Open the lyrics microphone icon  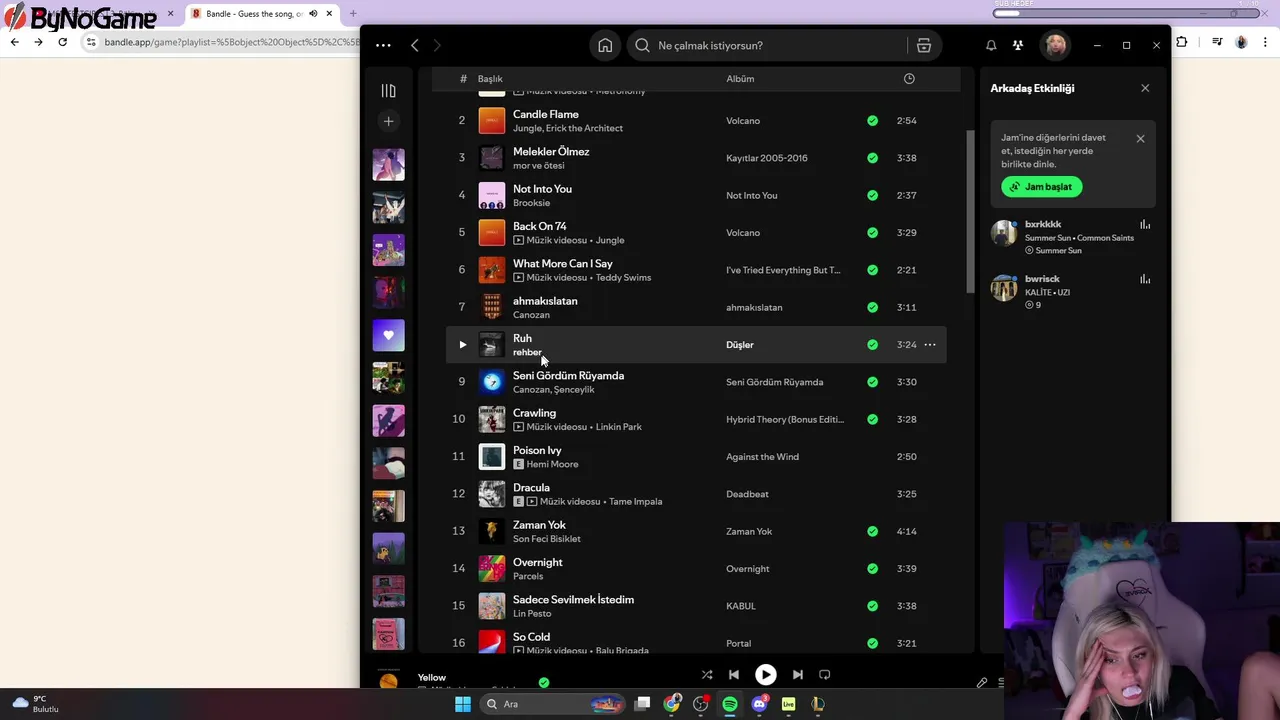[x=982, y=683]
